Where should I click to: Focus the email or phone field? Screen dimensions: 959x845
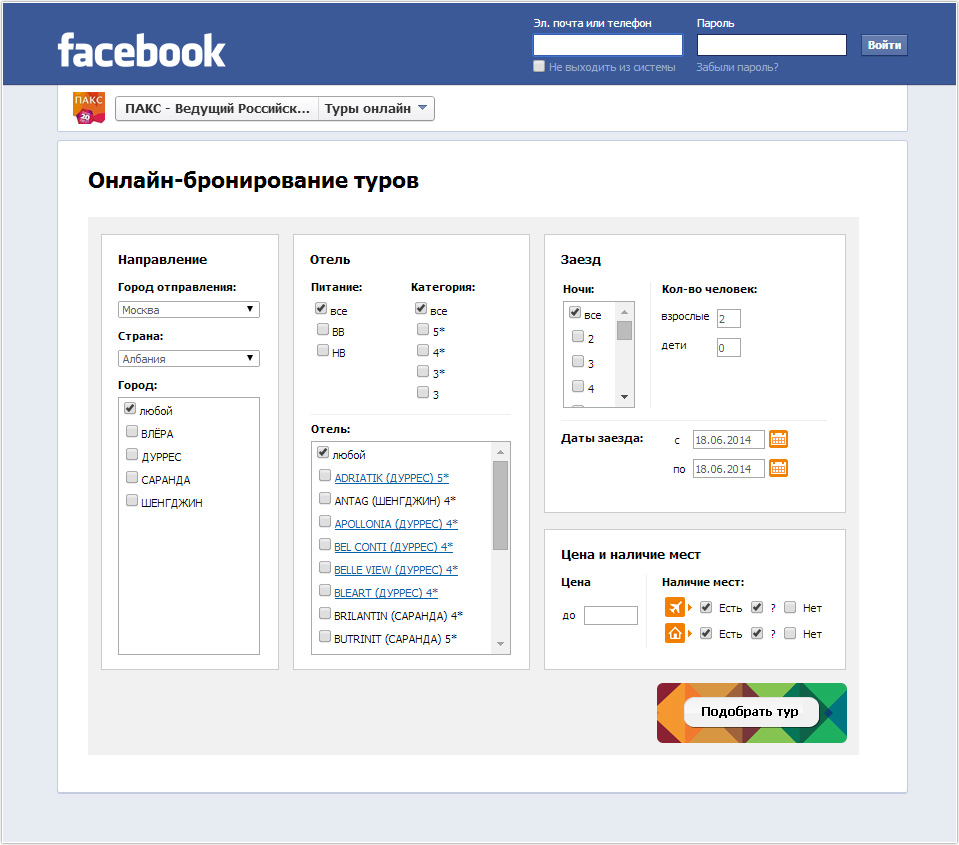pyautogui.click(x=608, y=45)
